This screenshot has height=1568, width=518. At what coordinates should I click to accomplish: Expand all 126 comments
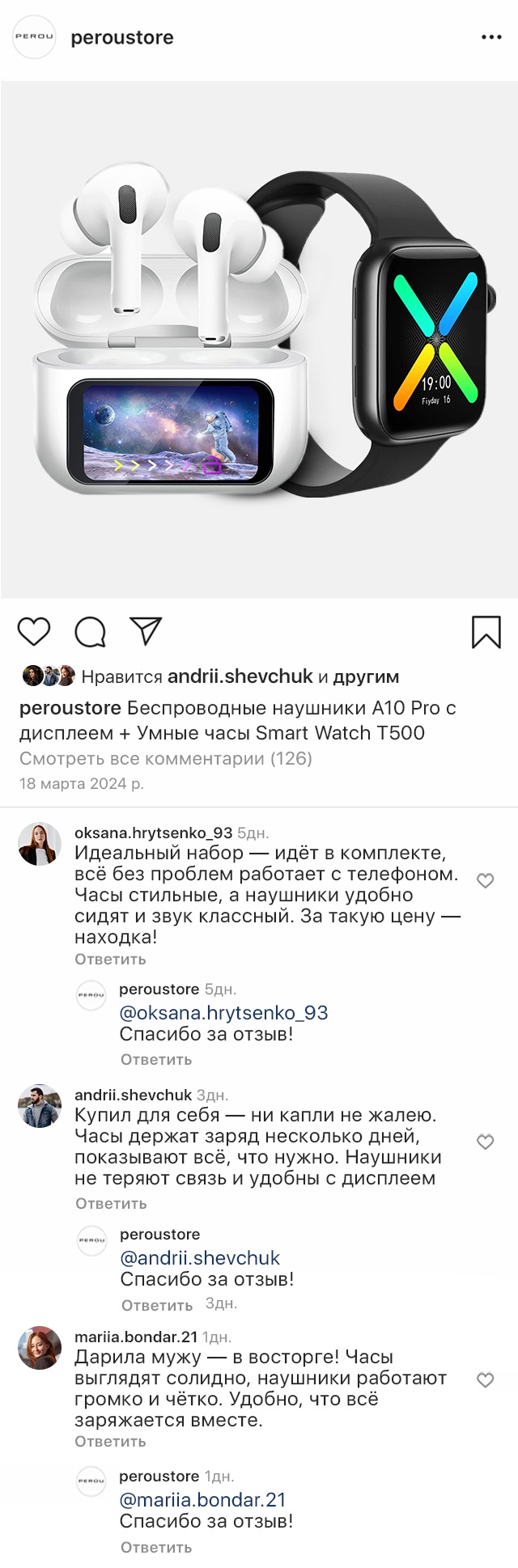(165, 758)
